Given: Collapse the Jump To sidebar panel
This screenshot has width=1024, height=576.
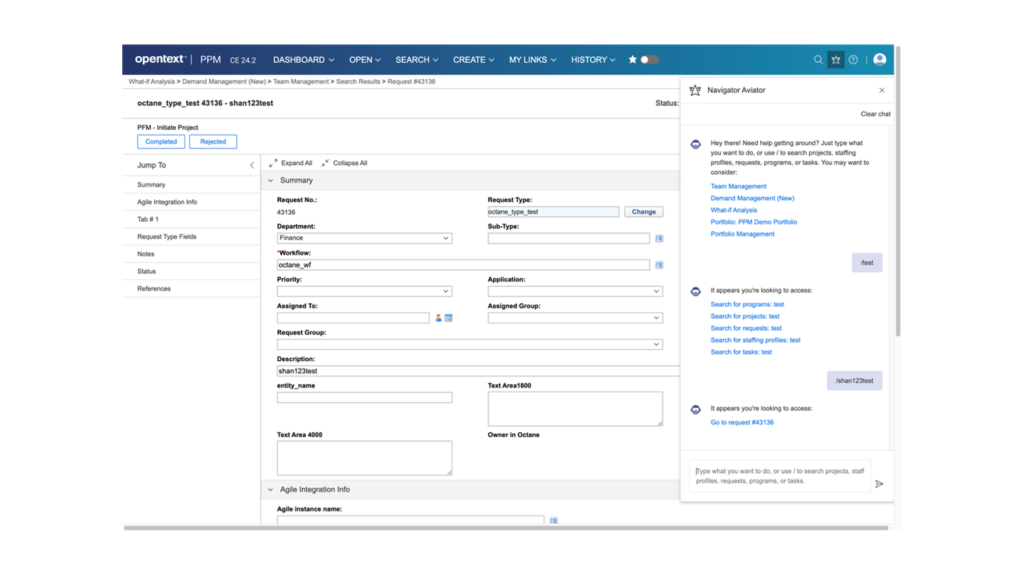Looking at the screenshot, I should tap(252, 164).
